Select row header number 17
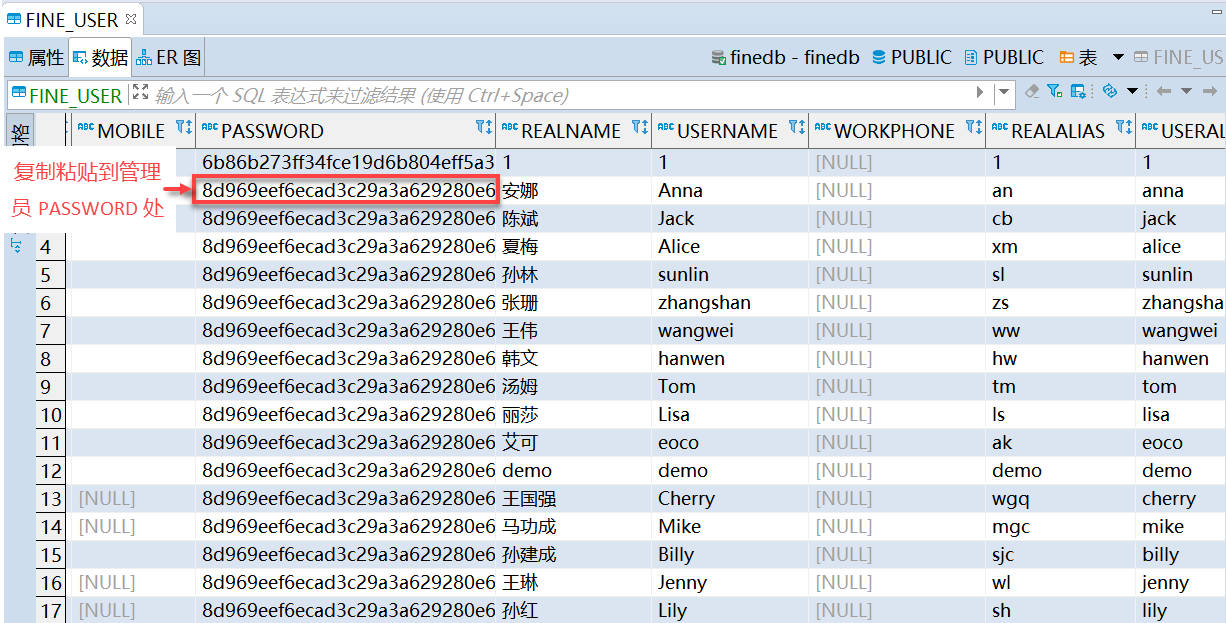This screenshot has width=1226, height=623. point(52,610)
